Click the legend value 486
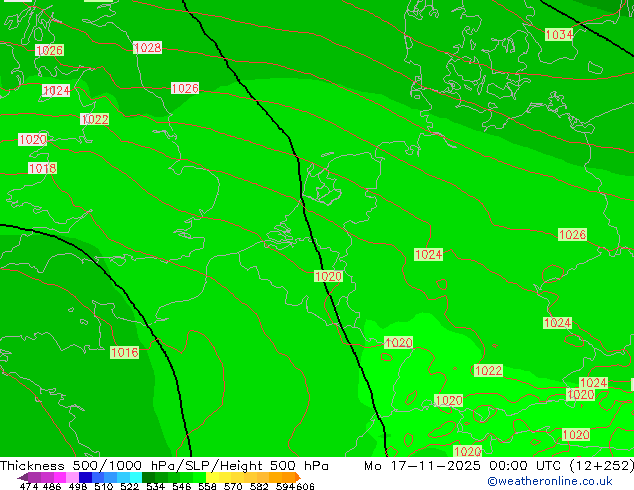Viewport: 634px width, 490px height. point(52,486)
